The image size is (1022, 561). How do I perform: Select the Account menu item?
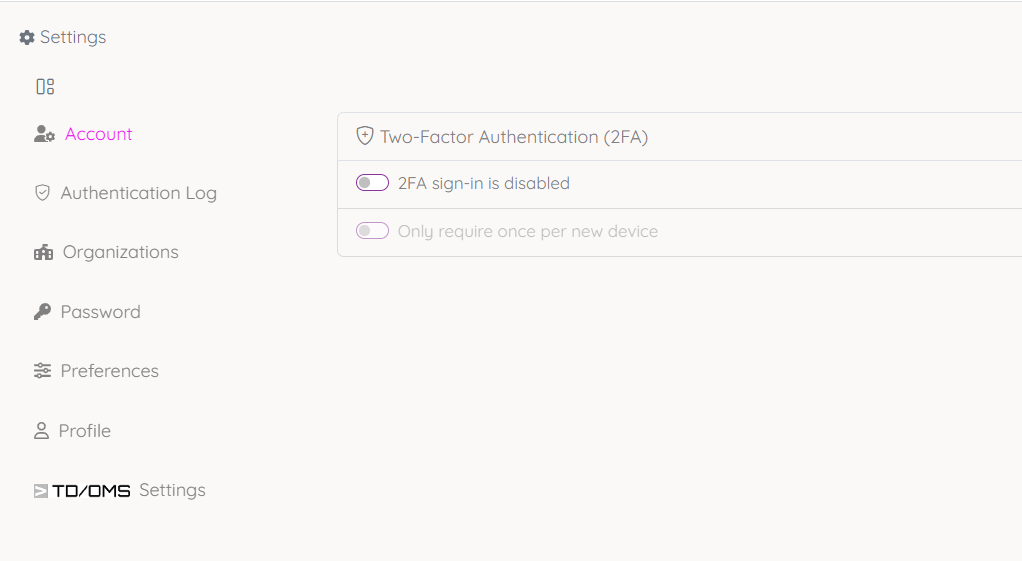click(x=99, y=134)
